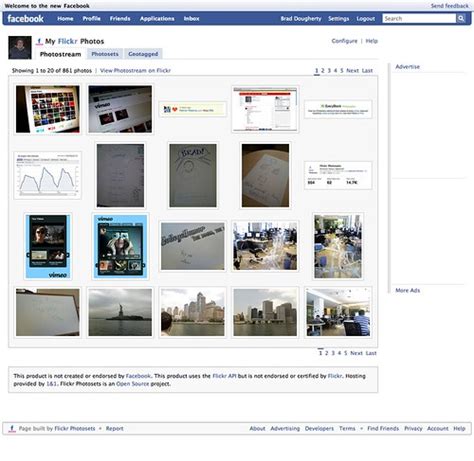Open the Vimeo screen closeup thumbnail

coord(120,109)
